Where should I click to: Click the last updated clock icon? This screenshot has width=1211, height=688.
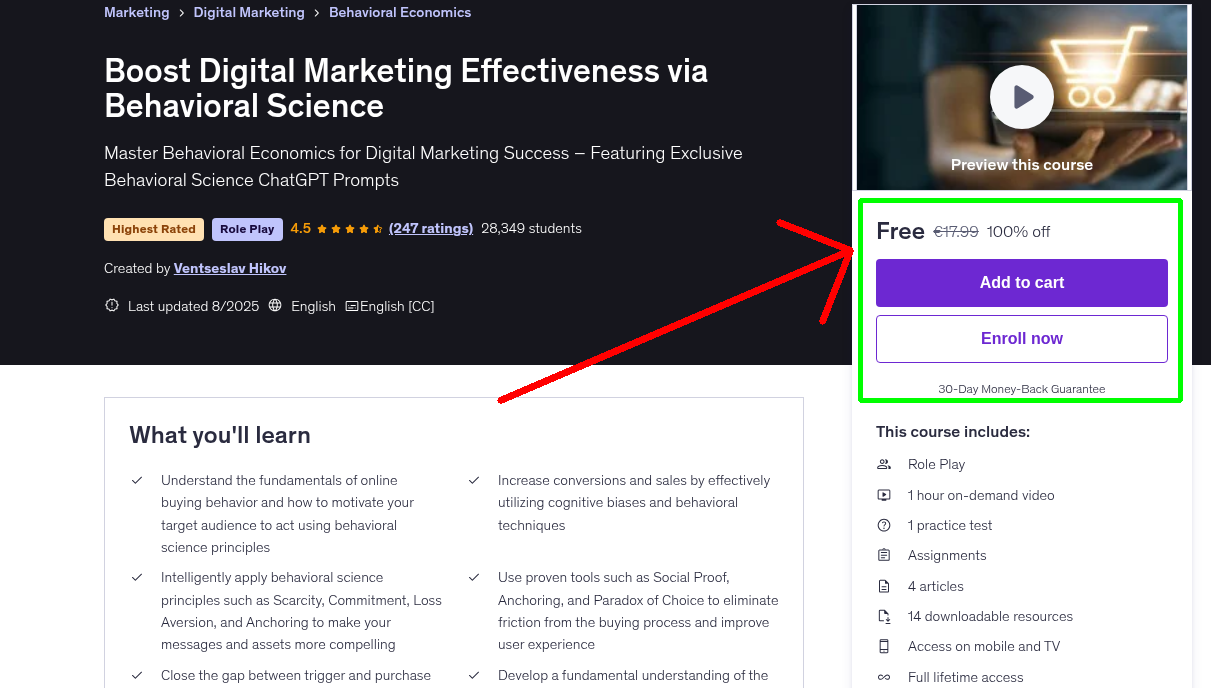(x=111, y=305)
